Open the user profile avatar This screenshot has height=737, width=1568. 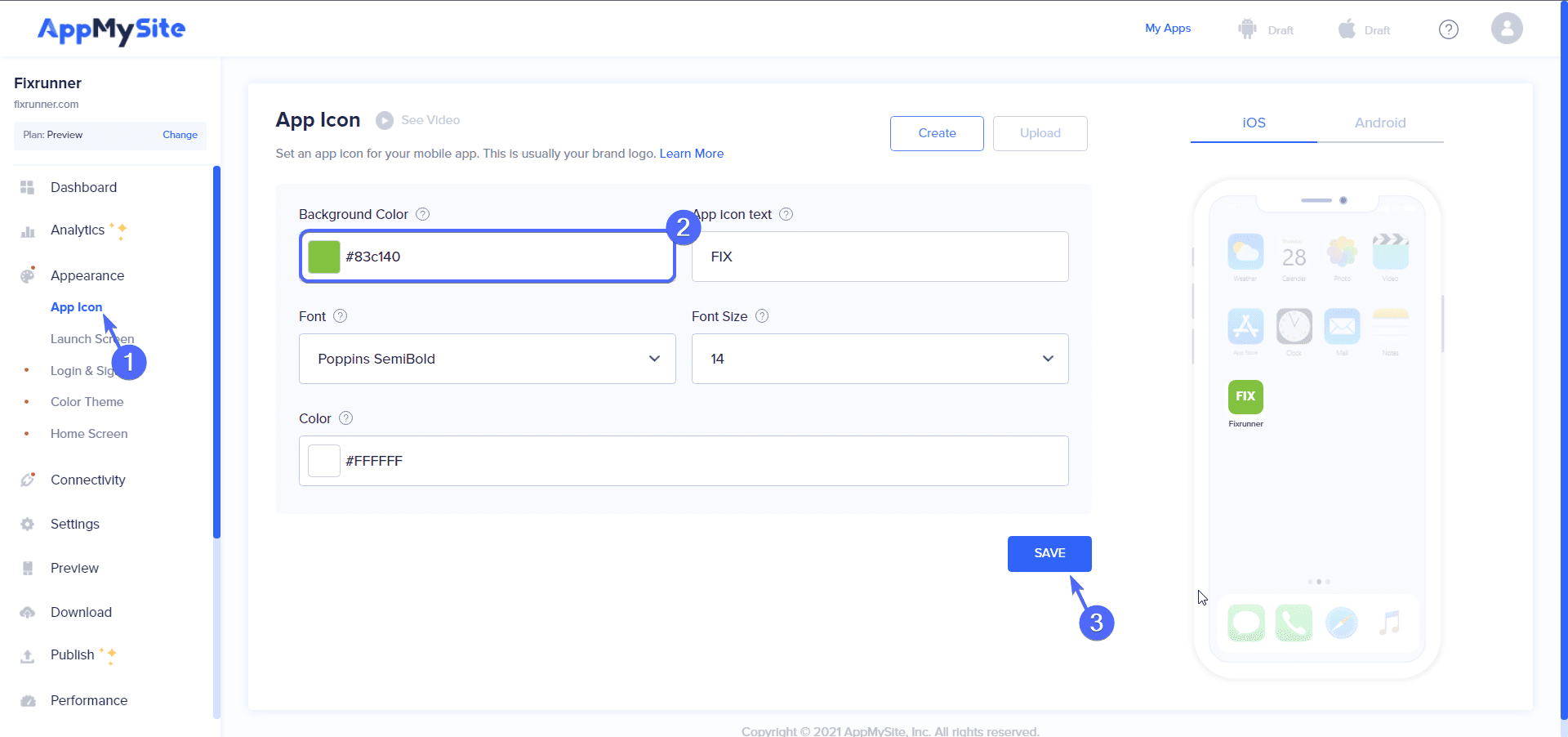click(x=1507, y=29)
